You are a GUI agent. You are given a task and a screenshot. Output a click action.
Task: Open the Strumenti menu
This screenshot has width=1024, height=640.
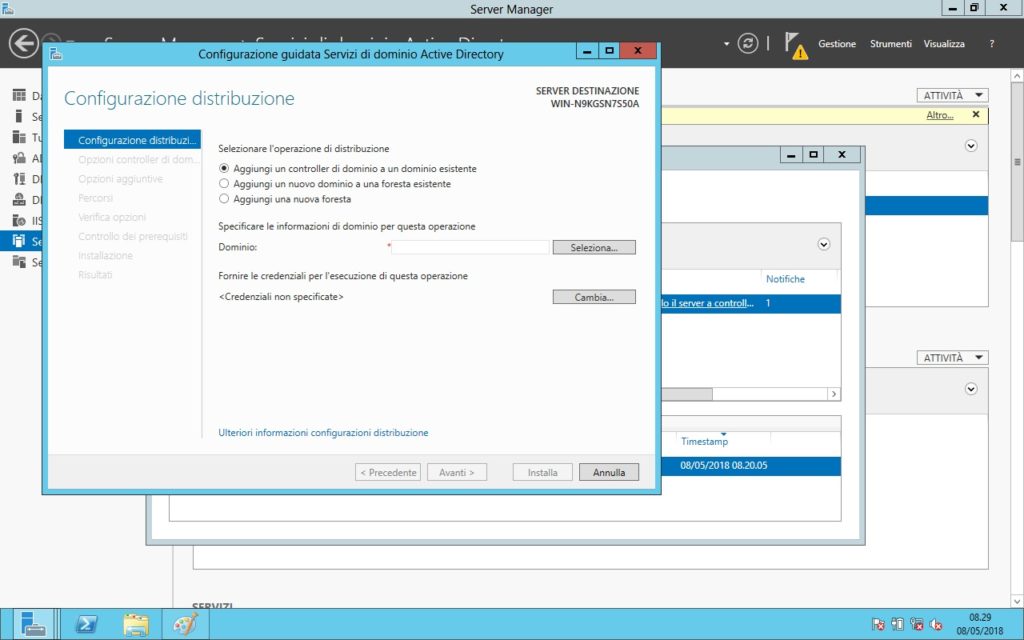[890, 44]
